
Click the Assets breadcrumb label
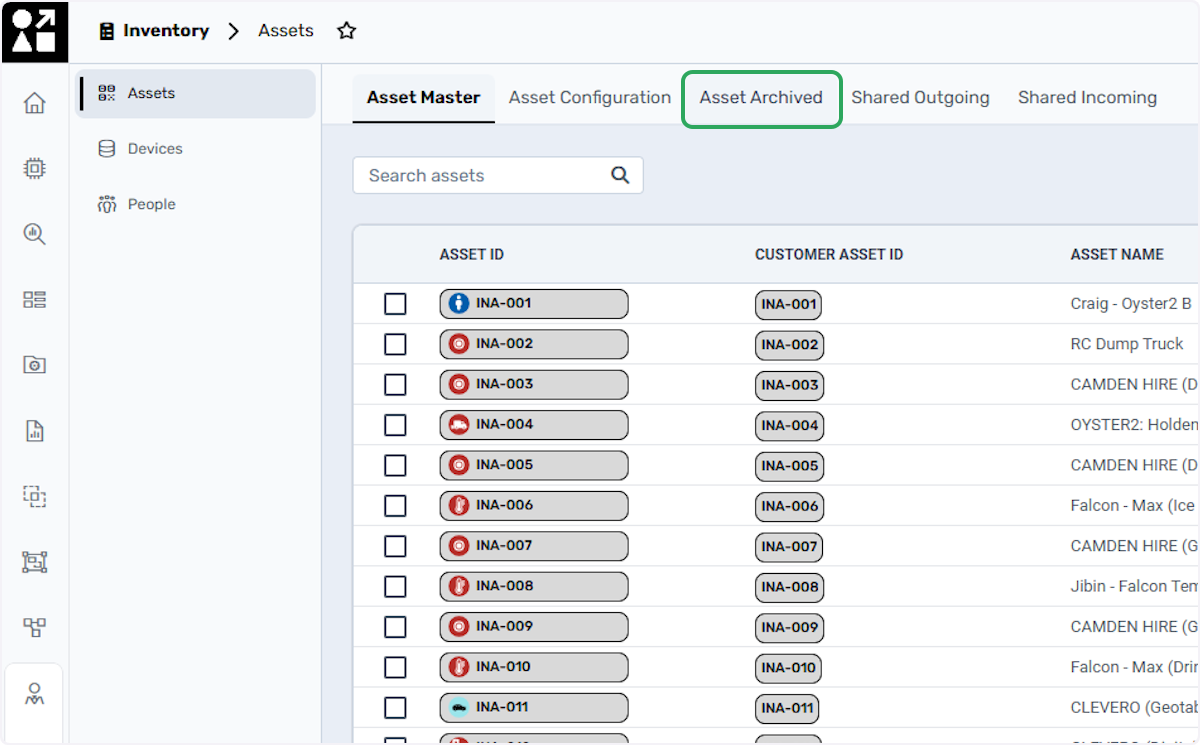tap(286, 31)
